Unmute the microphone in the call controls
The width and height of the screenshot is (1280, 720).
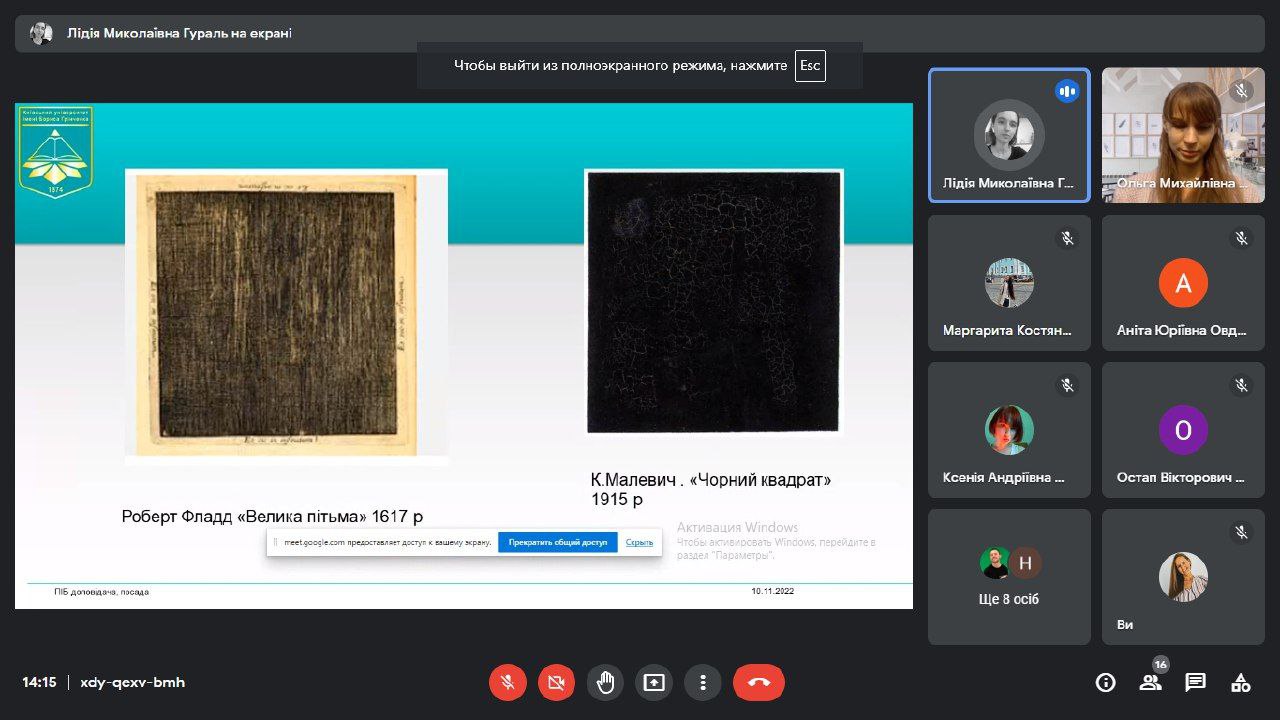pos(508,682)
